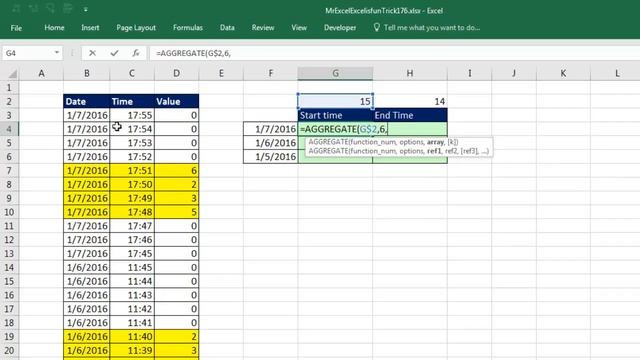This screenshot has height=360, width=640.
Task: Expand the Name Box dropdown arrow
Action: [x=56, y=53]
